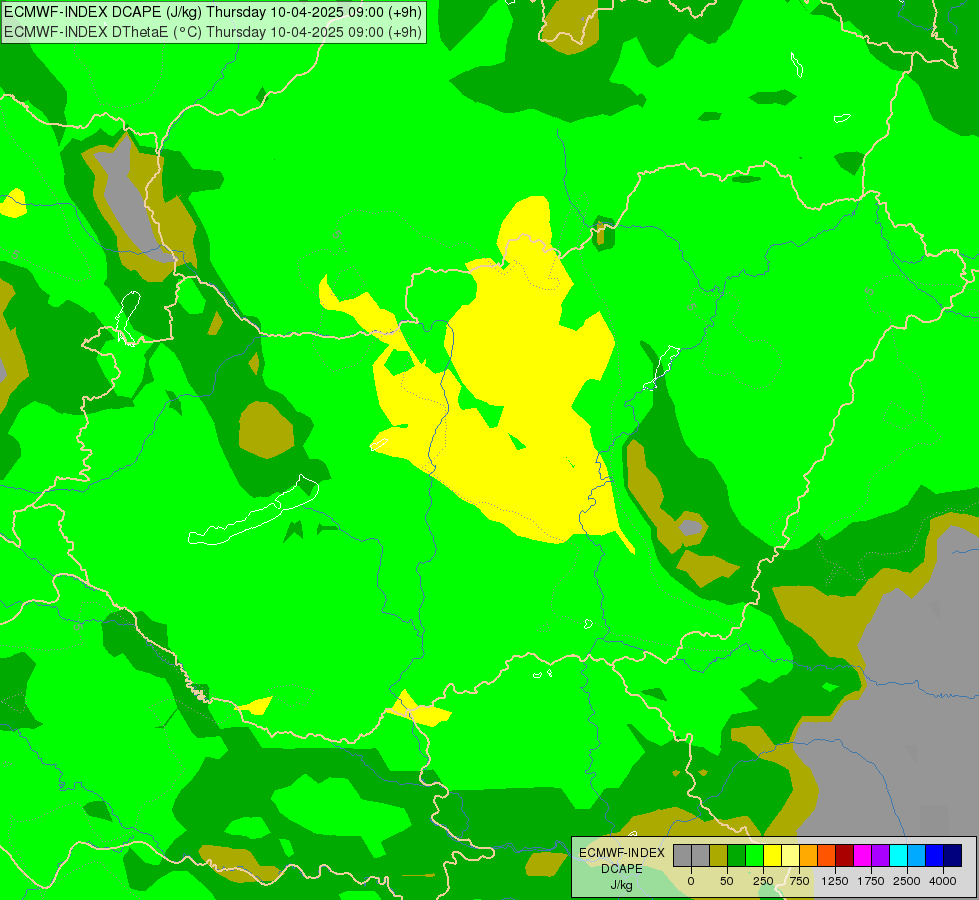Click the olive swatch in the DCAPE legend

(x=718, y=856)
